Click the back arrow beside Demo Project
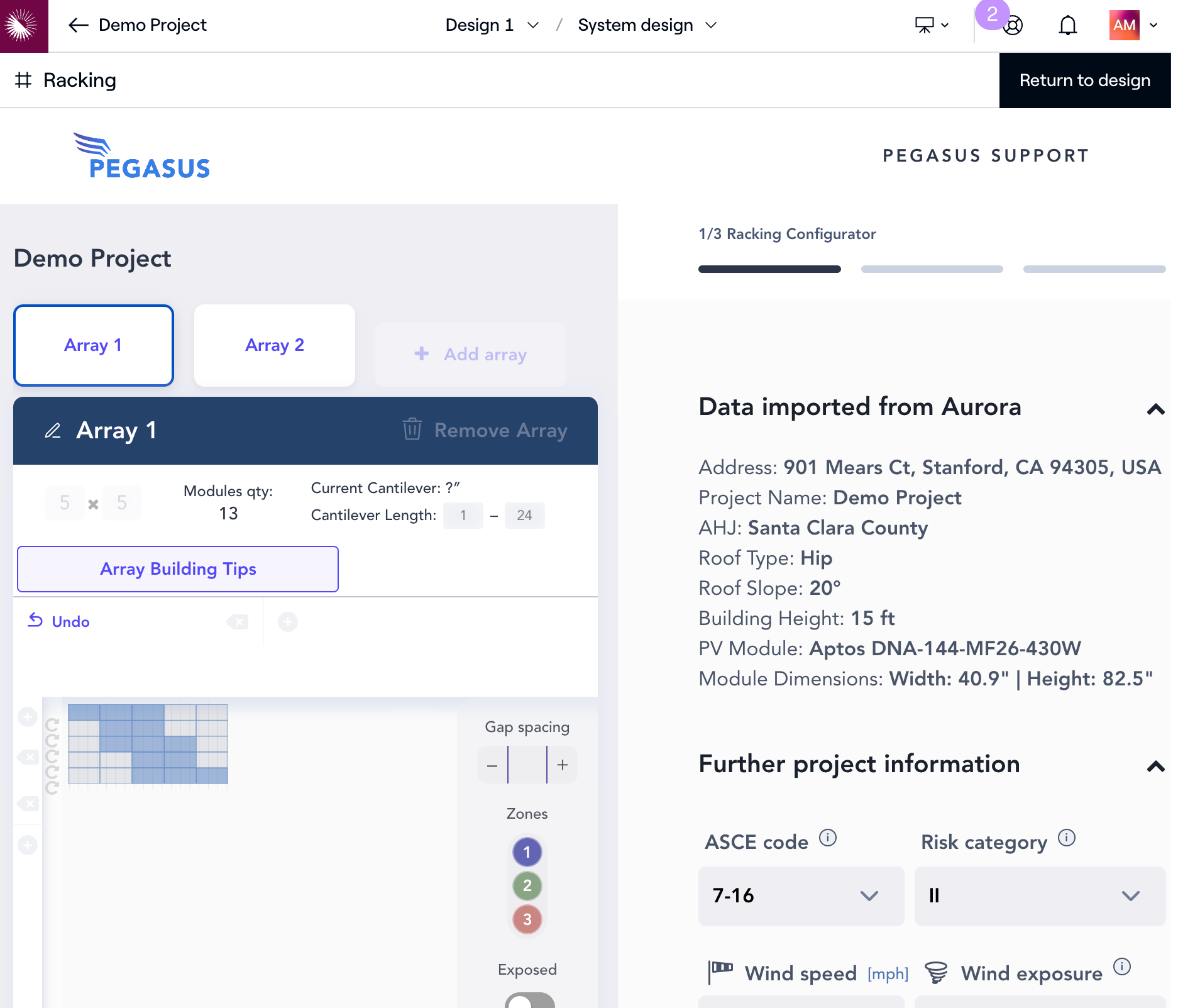 coord(78,25)
